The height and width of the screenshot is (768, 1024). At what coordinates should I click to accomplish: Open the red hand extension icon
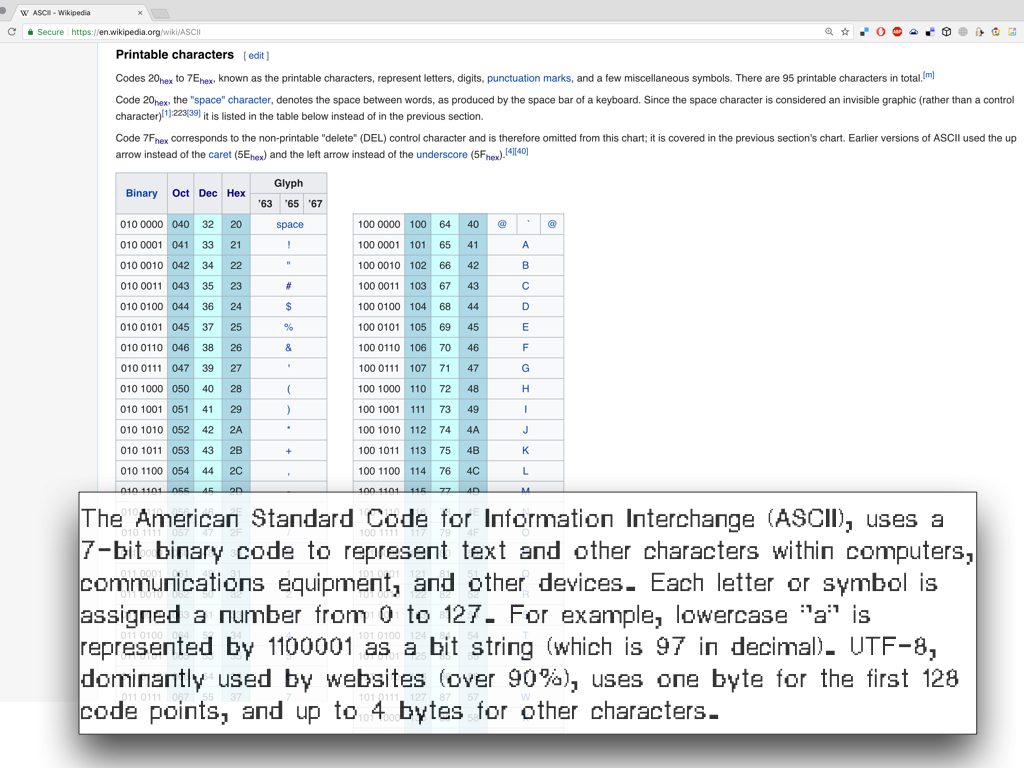point(881,31)
